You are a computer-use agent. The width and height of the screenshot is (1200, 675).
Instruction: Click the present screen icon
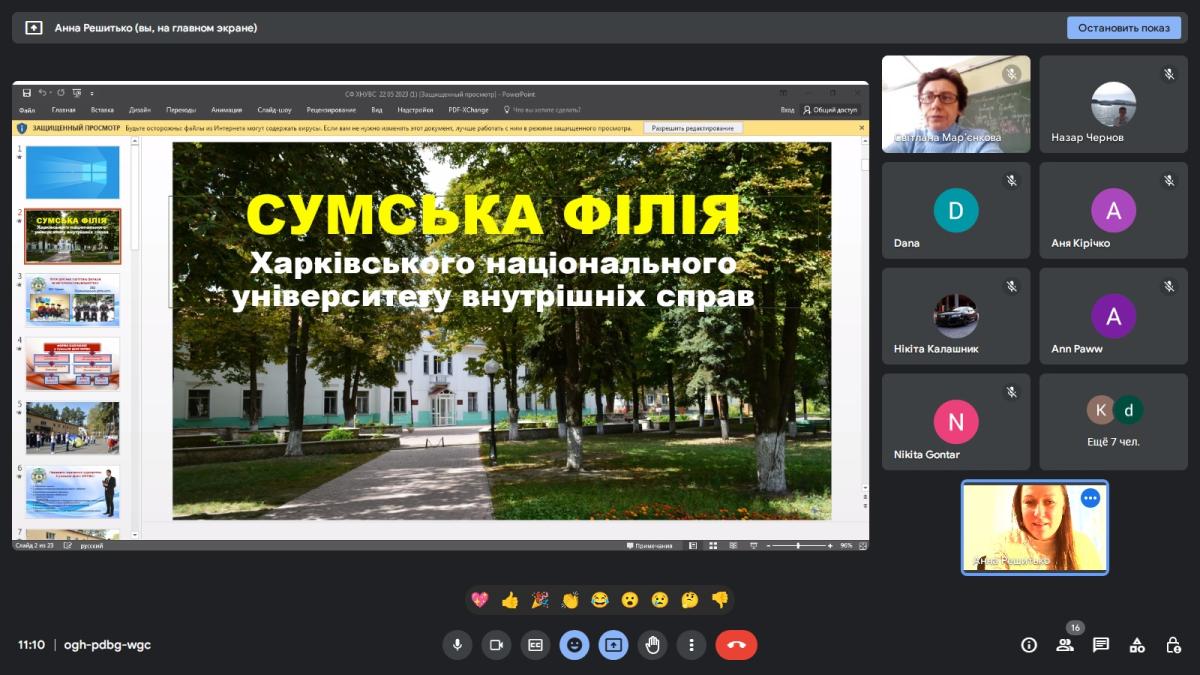pyautogui.click(x=613, y=645)
